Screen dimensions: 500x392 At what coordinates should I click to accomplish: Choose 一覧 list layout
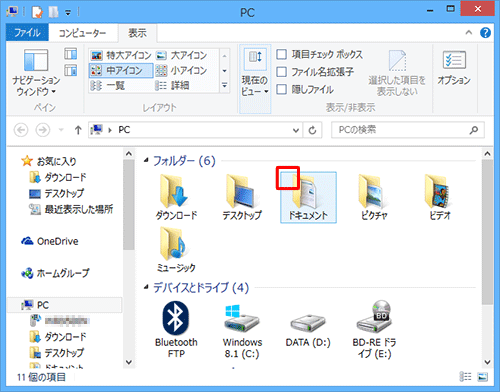coord(107,86)
